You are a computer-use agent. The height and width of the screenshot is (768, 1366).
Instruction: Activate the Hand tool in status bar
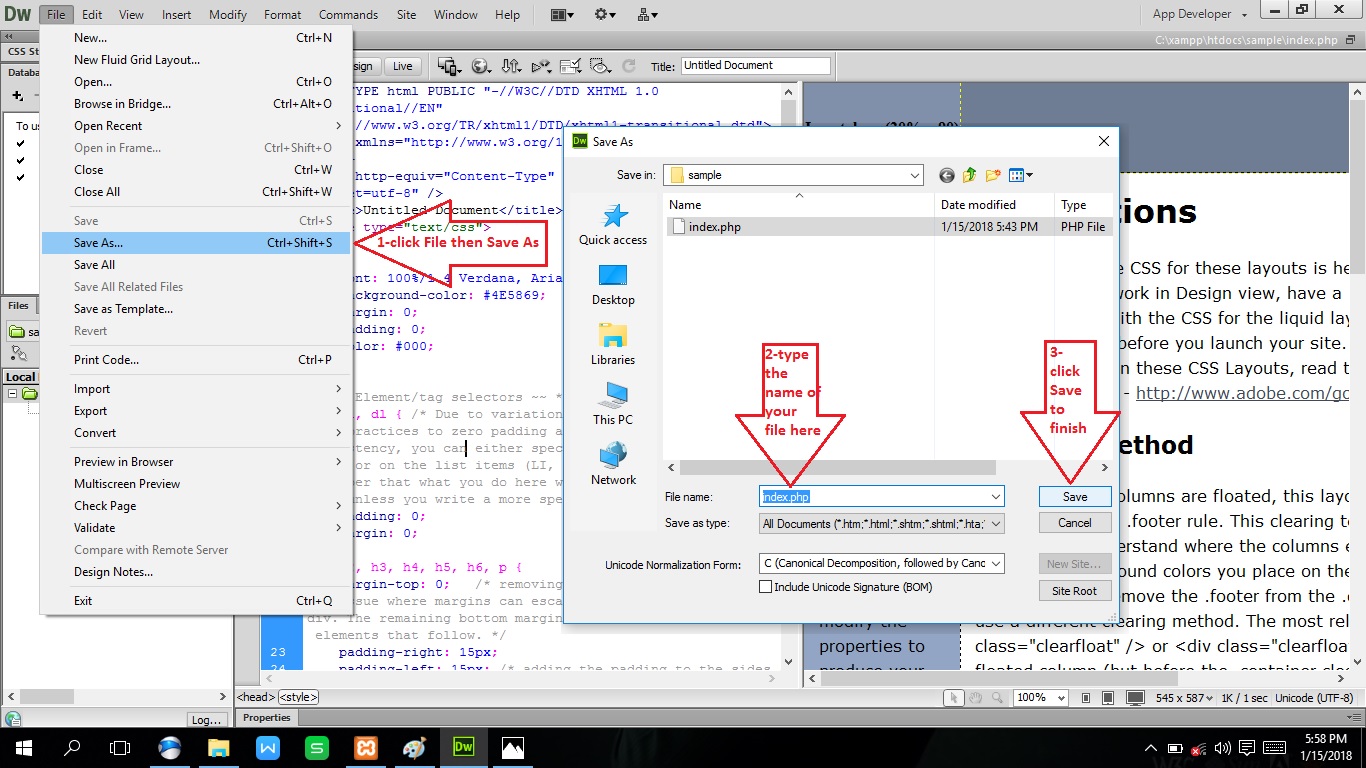click(974, 697)
